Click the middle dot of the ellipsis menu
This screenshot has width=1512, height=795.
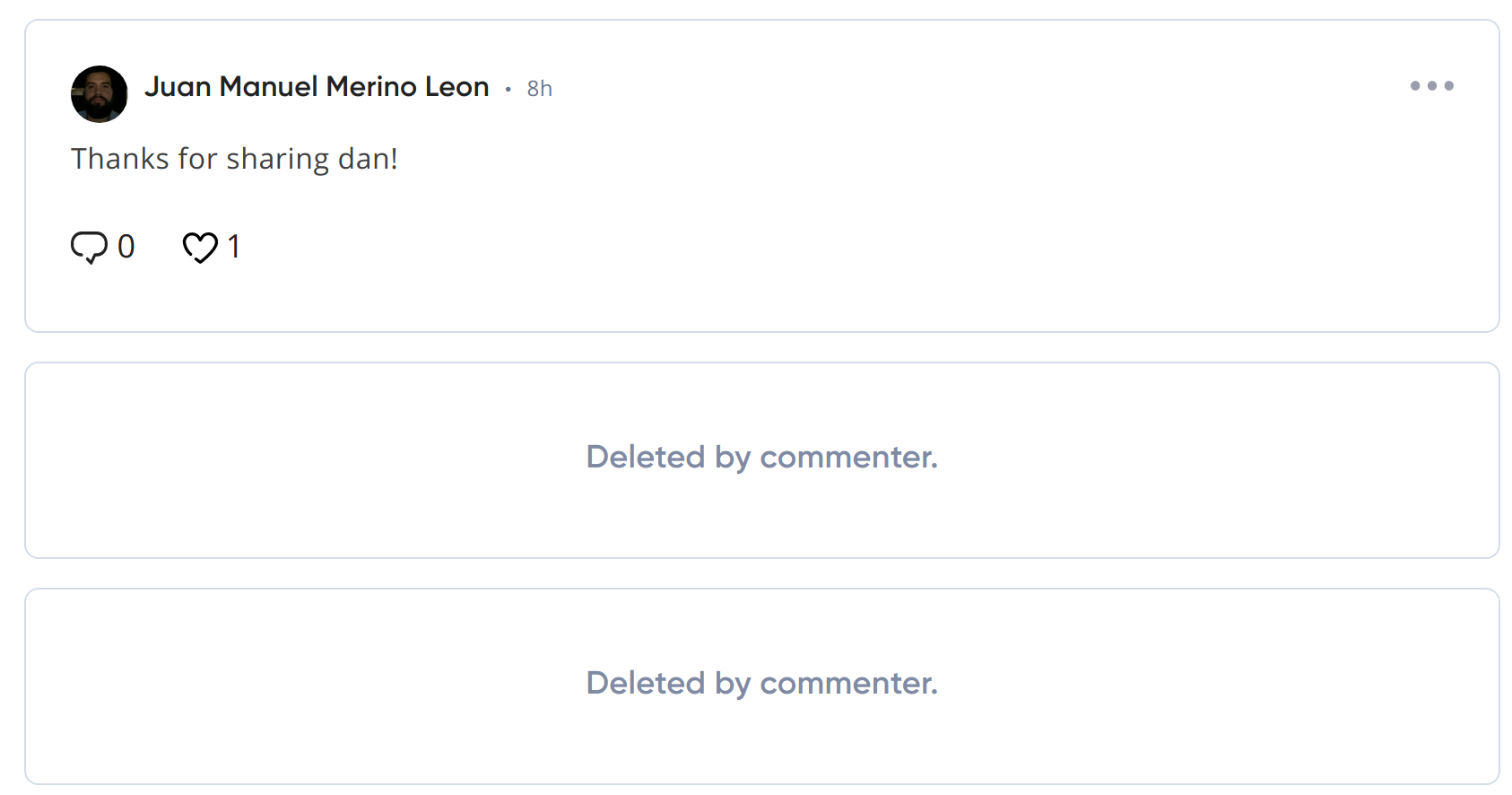pyautogui.click(x=1431, y=86)
